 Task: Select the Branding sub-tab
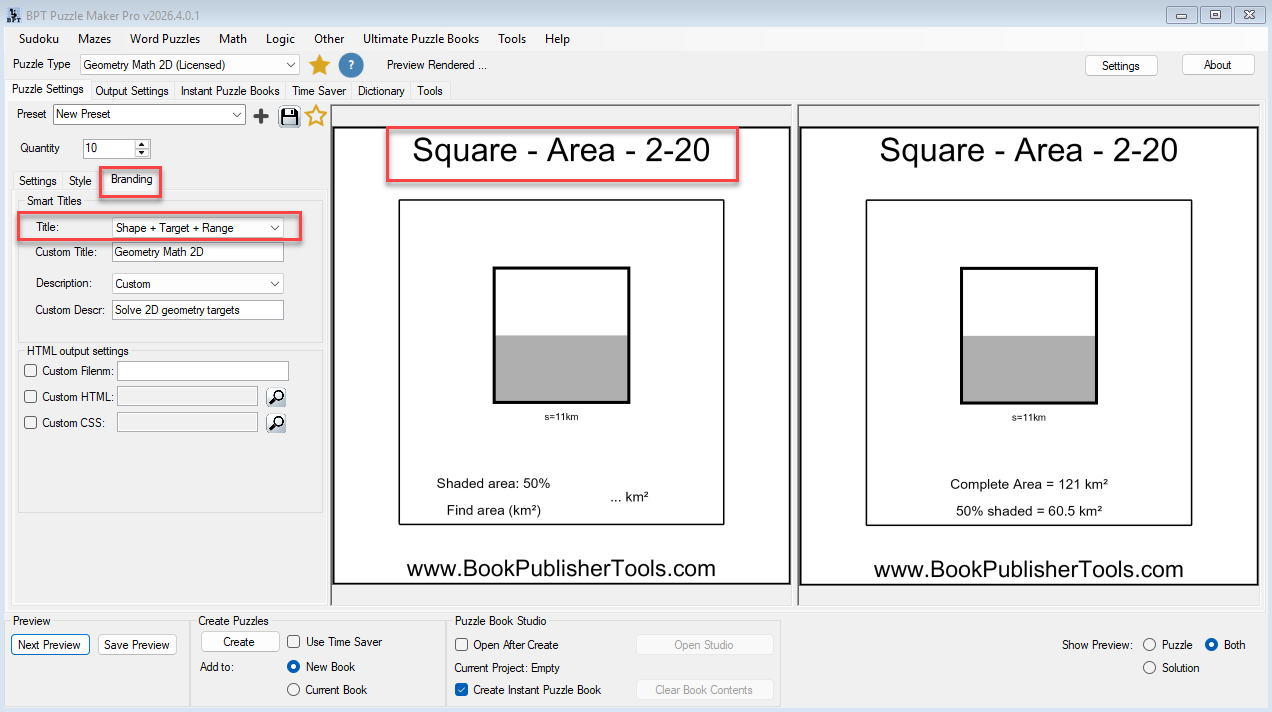click(132, 180)
